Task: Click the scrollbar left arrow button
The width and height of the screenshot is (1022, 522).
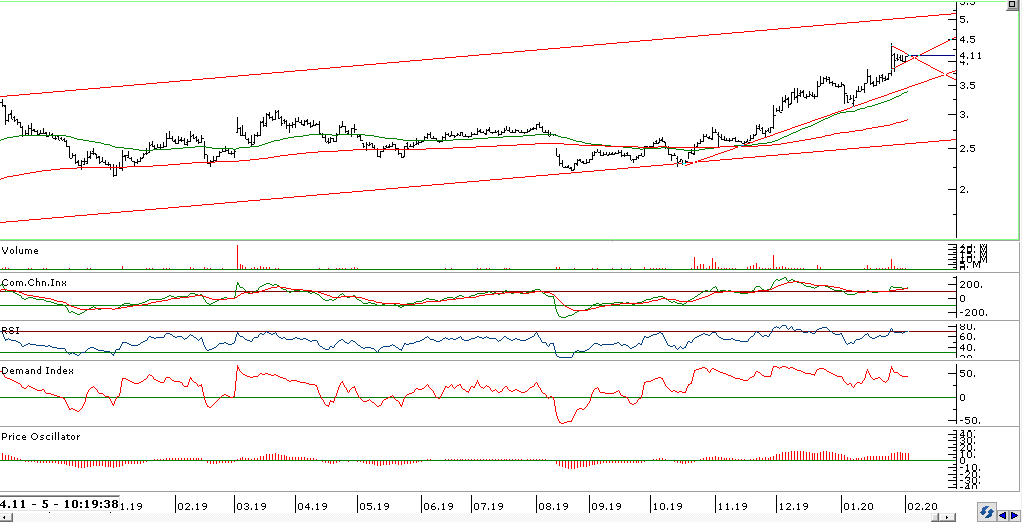Action: (5, 517)
